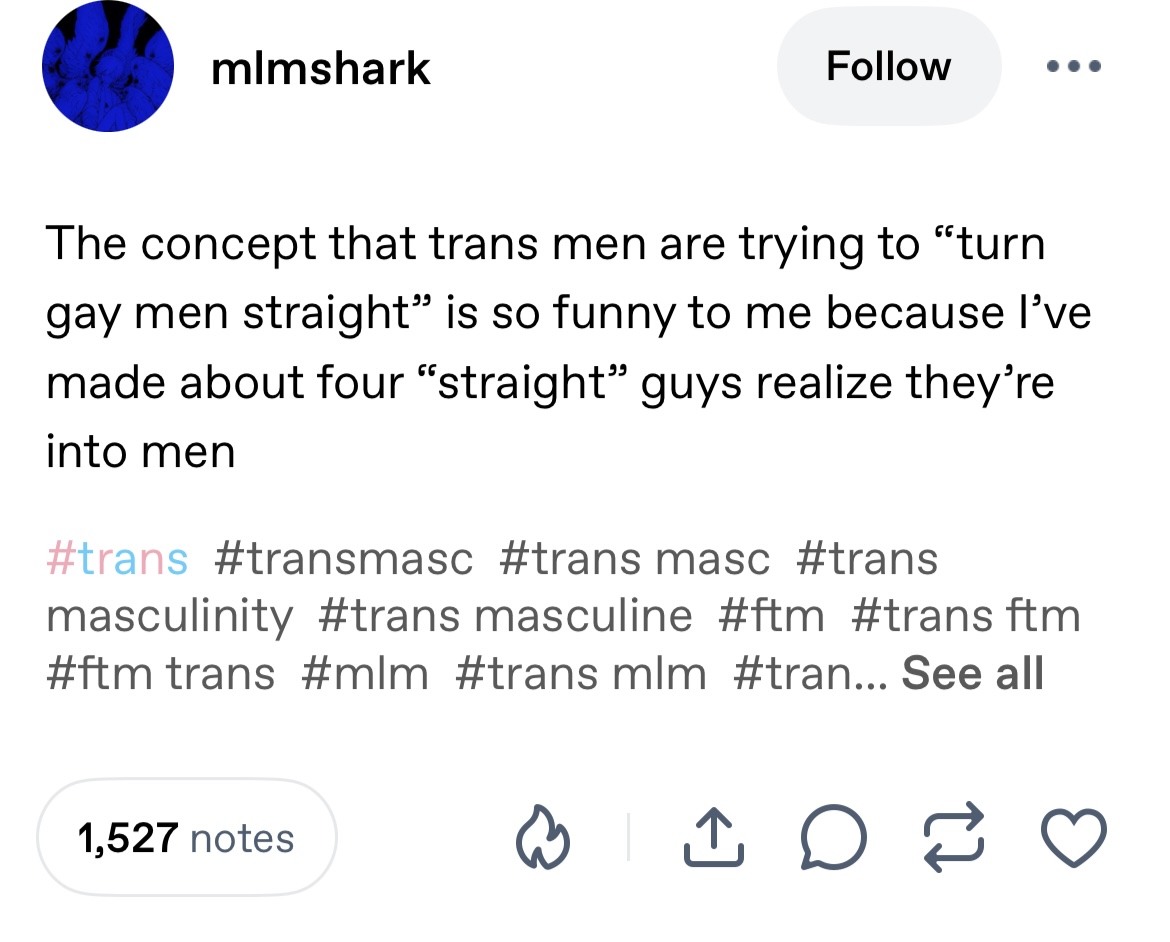Open the #ftm trans tag
1170x942 pixels.
tap(160, 673)
